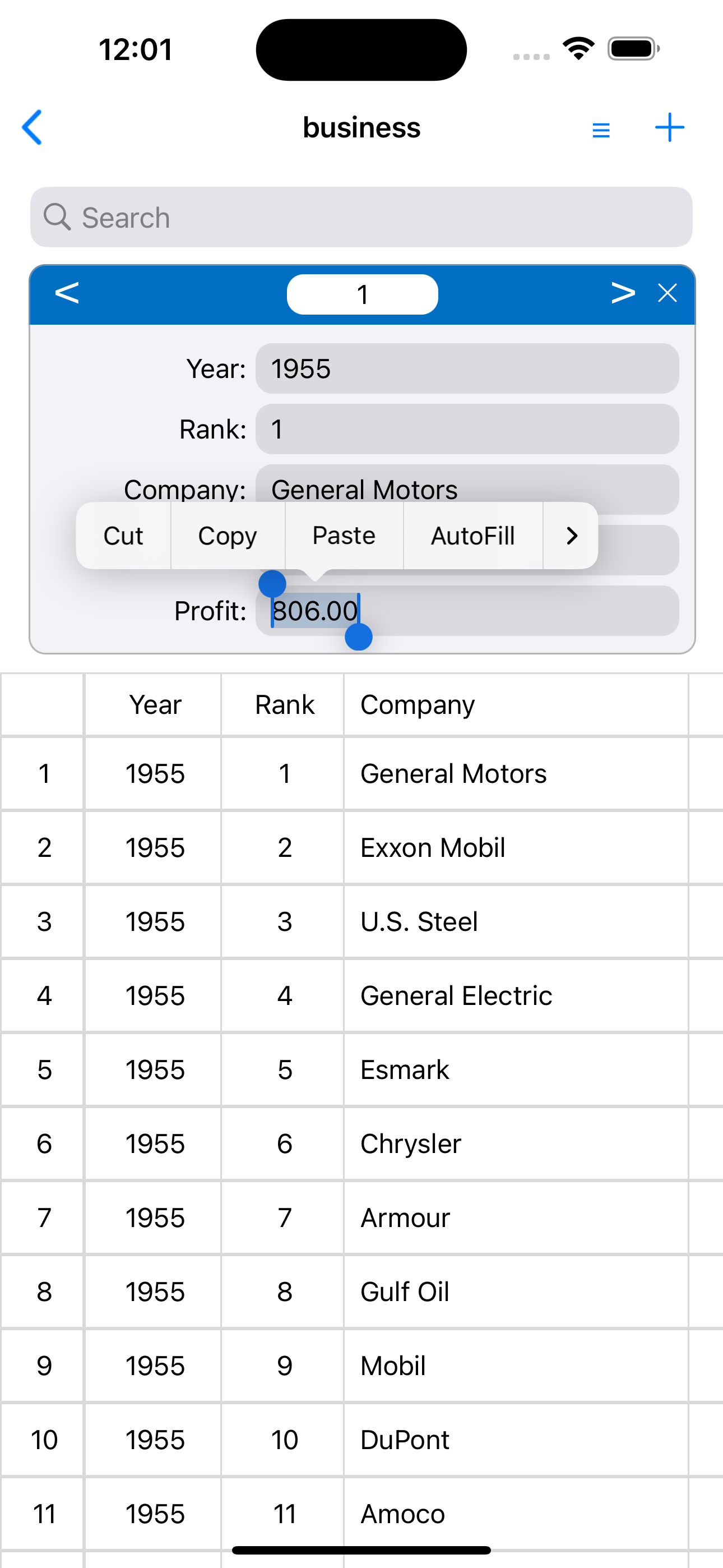Show more context menu options

571,536
